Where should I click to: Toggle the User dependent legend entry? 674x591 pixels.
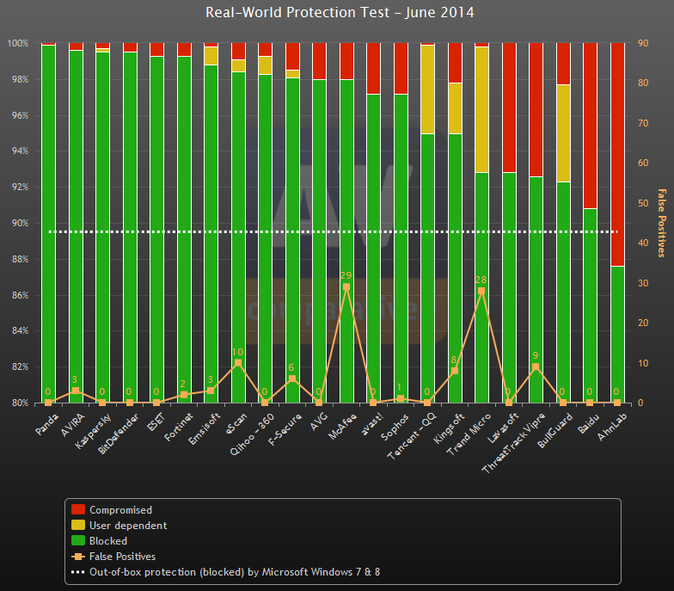[x=119, y=525]
